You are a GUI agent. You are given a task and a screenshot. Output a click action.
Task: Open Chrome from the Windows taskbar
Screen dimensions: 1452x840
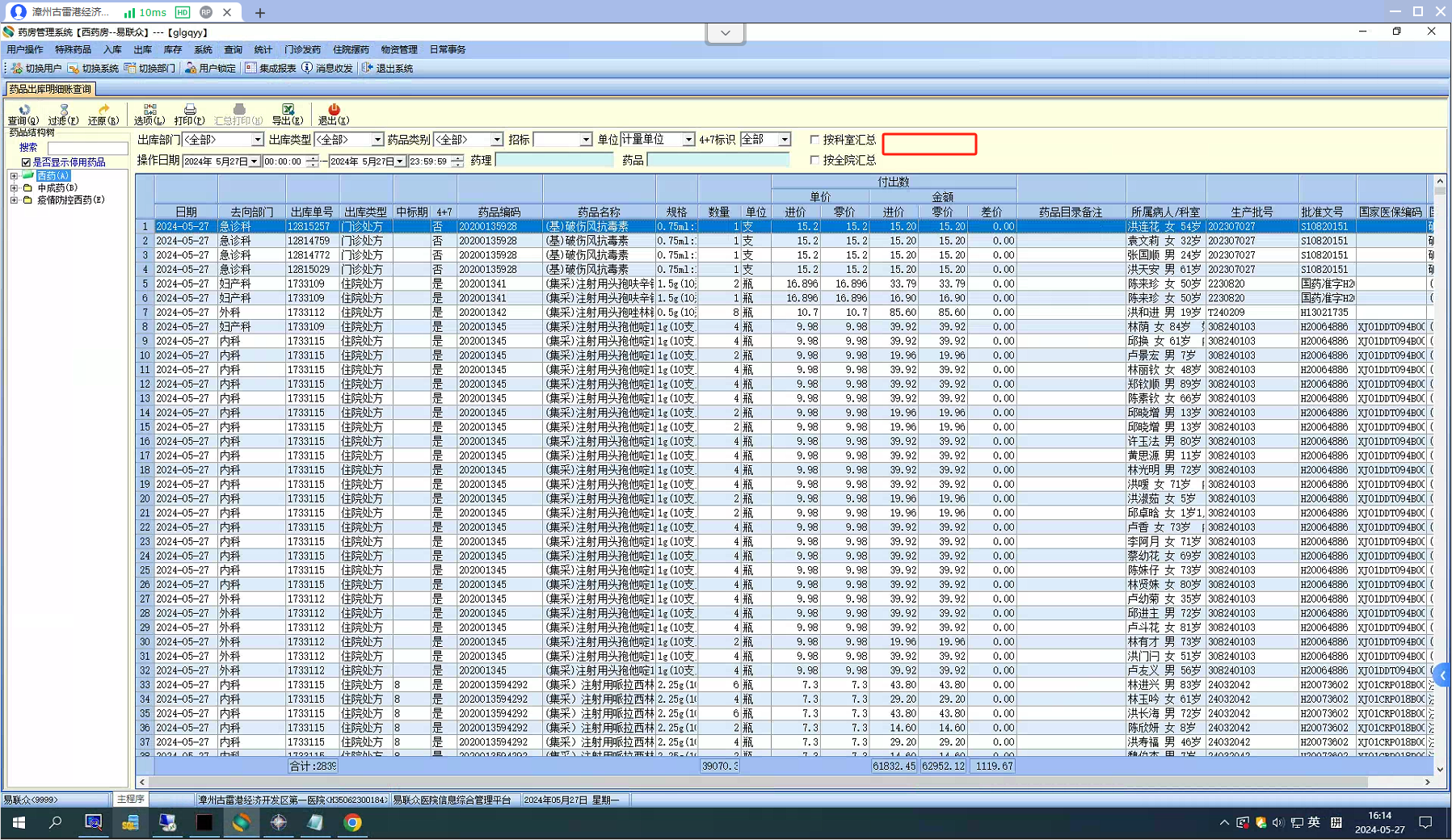tap(353, 822)
